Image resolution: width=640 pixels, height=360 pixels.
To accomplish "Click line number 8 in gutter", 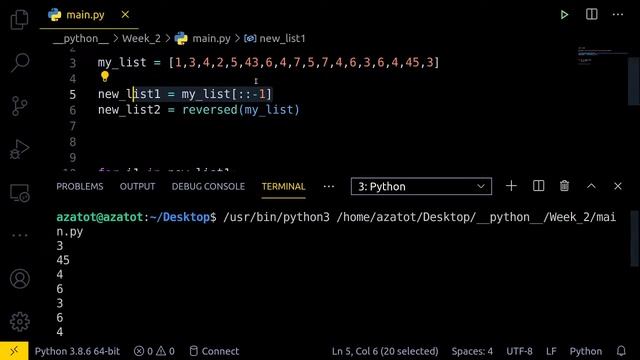I will click(x=72, y=142).
